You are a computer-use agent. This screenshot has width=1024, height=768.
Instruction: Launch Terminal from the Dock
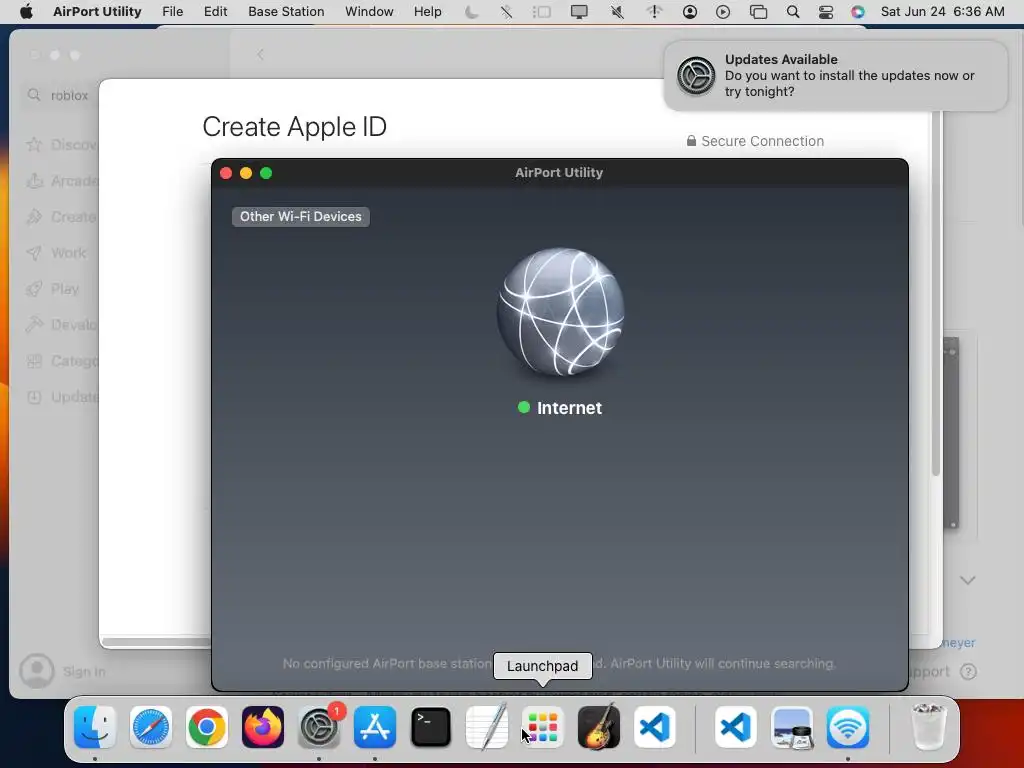point(431,727)
